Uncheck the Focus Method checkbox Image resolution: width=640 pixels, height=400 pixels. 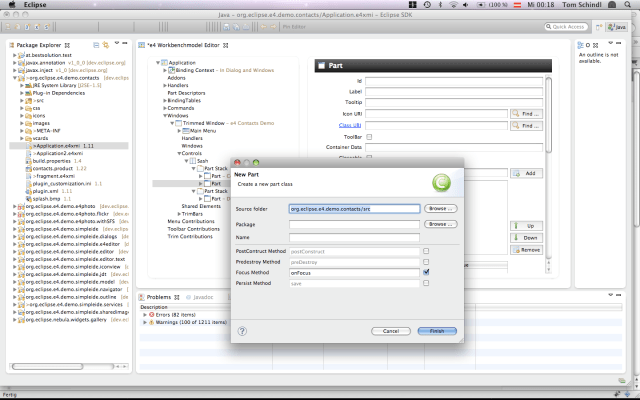426,272
